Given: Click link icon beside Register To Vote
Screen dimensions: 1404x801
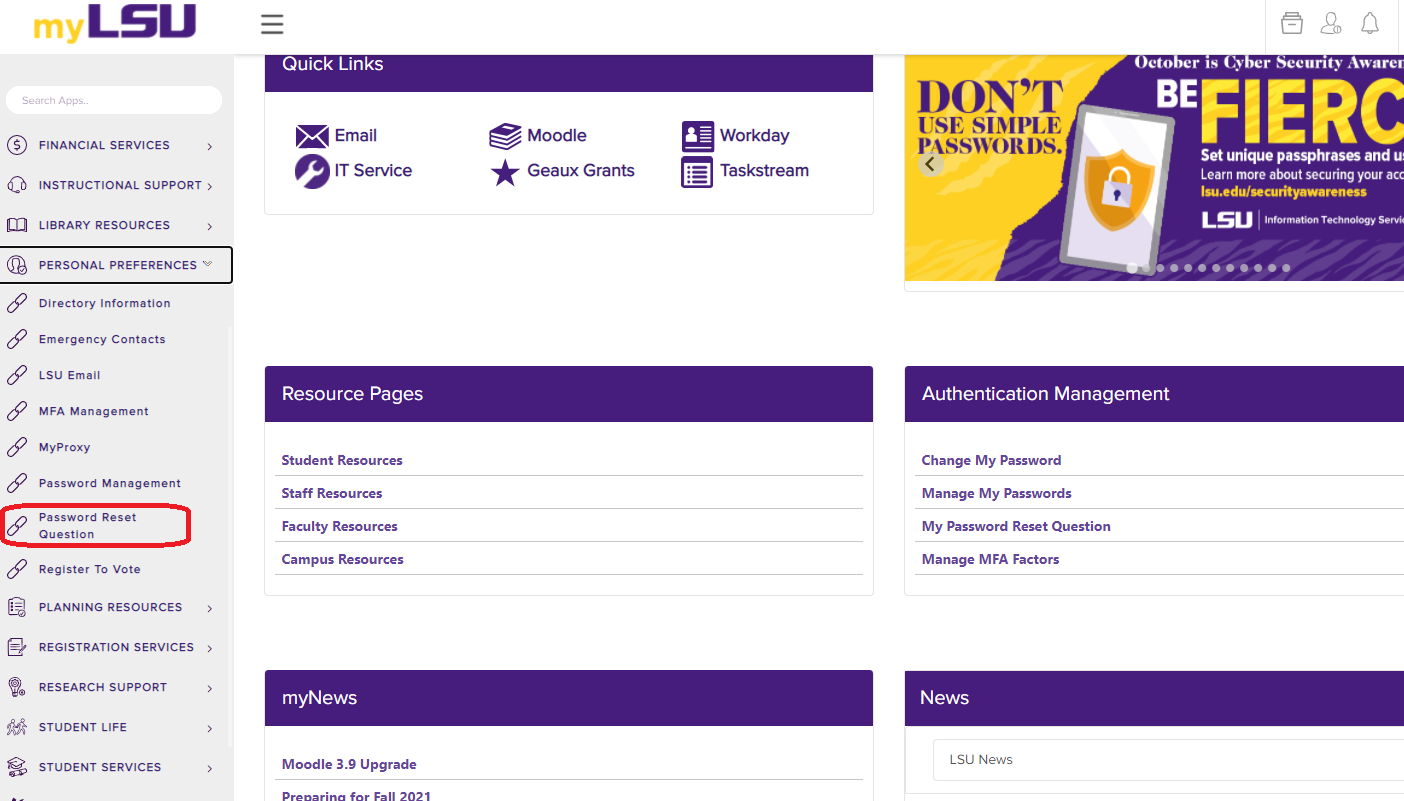Looking at the screenshot, I should point(17,569).
